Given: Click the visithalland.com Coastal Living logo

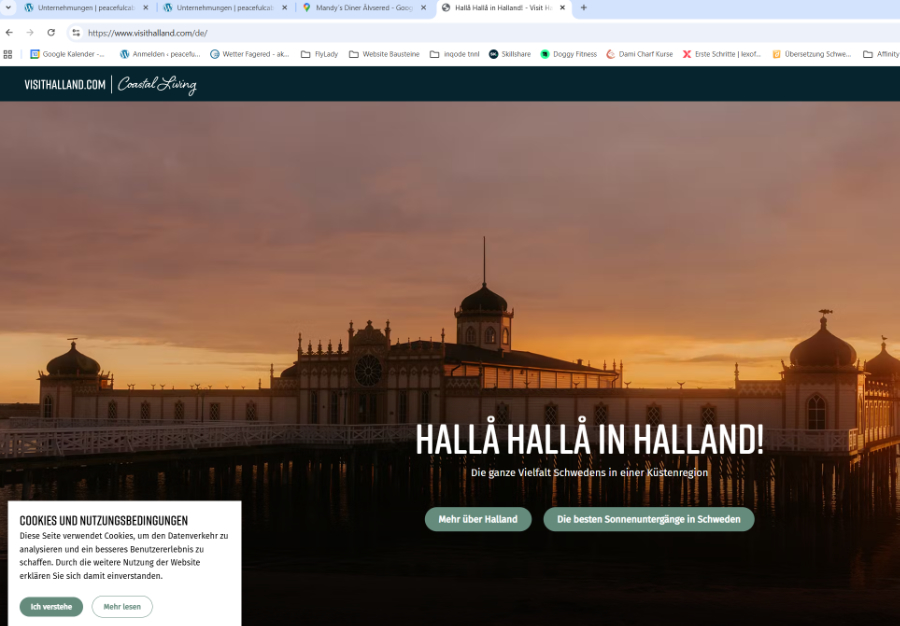Looking at the screenshot, I should 110,85.
